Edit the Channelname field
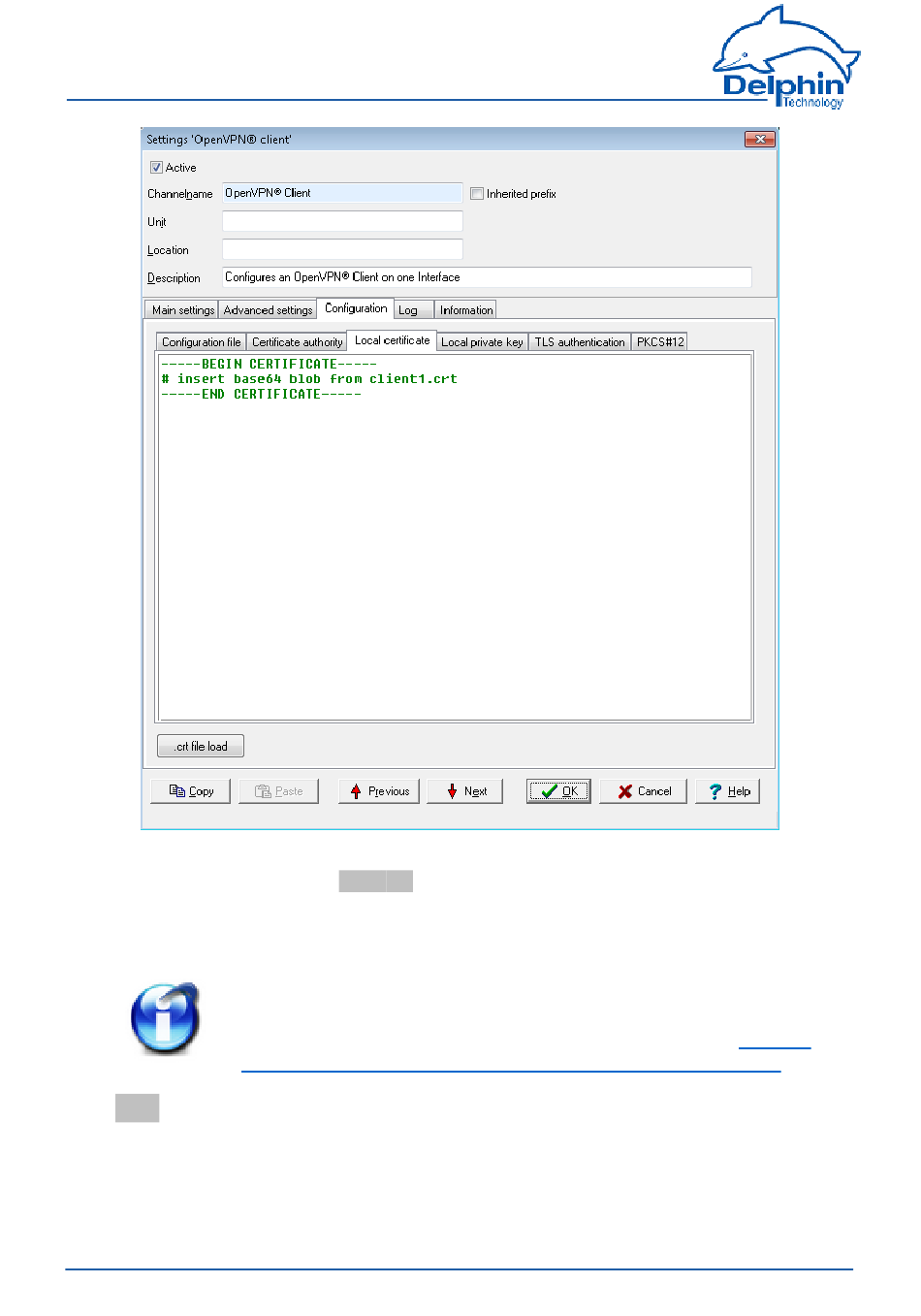This screenshot has width=921, height=1316. pos(342,193)
